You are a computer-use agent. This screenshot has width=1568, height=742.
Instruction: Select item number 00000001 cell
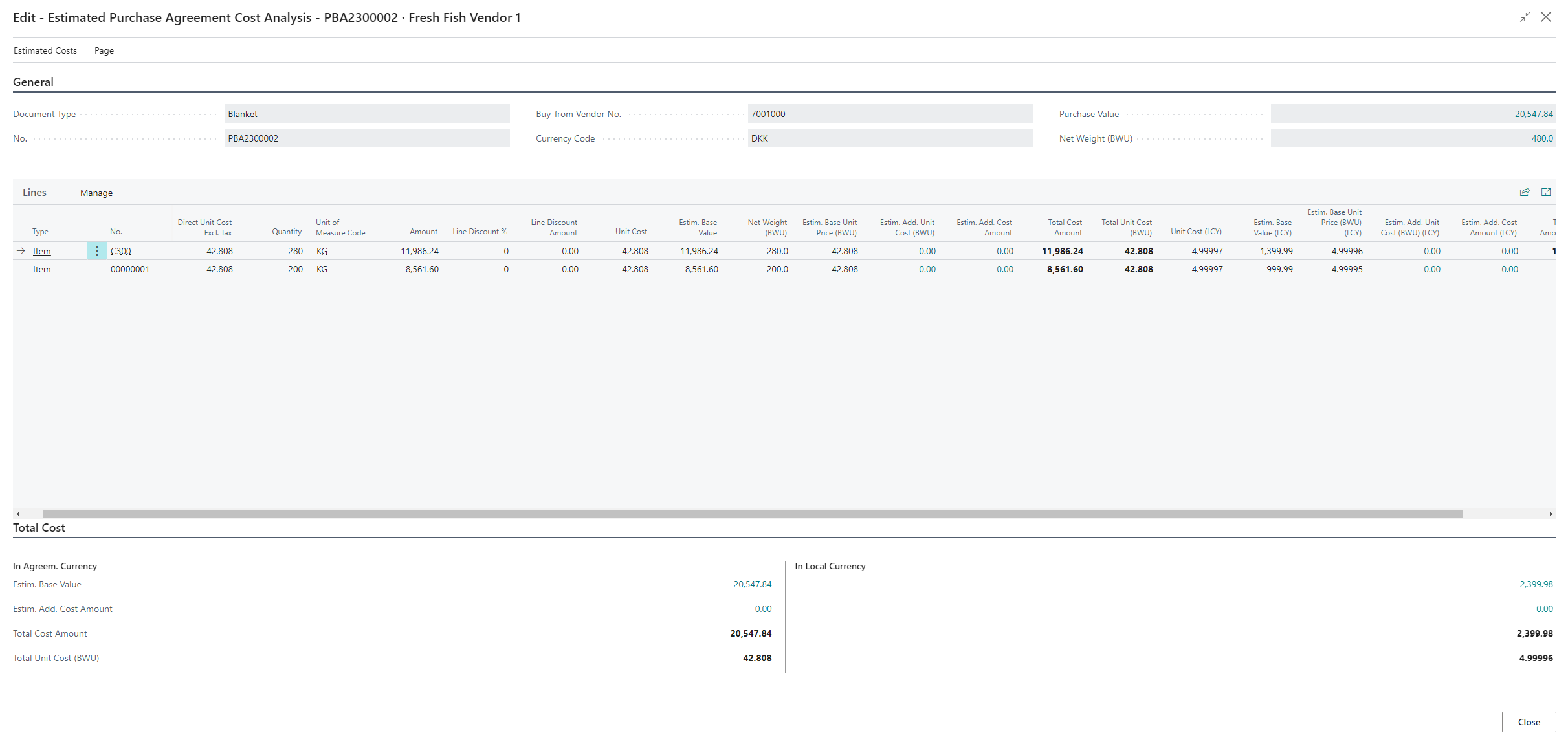point(130,269)
